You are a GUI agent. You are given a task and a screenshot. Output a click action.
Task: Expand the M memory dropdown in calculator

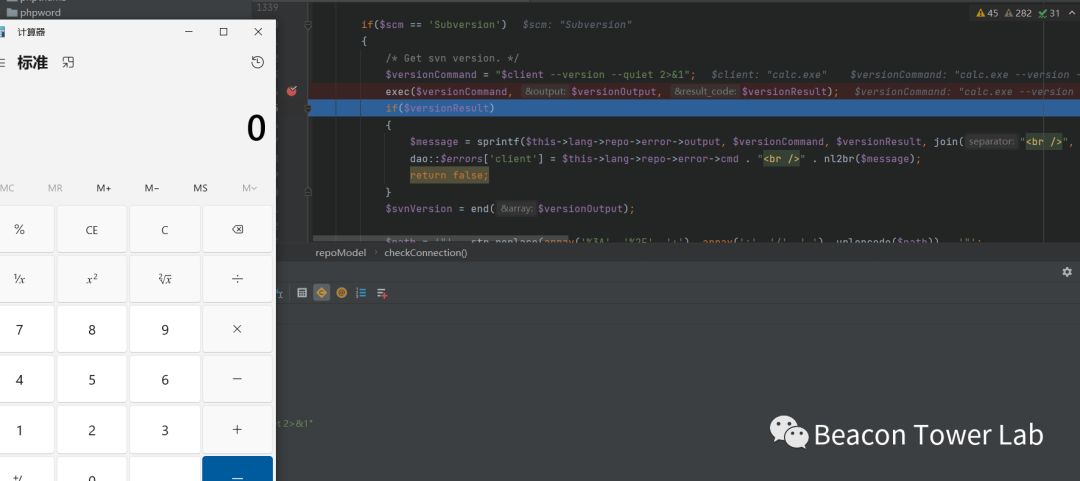pyautogui.click(x=250, y=188)
